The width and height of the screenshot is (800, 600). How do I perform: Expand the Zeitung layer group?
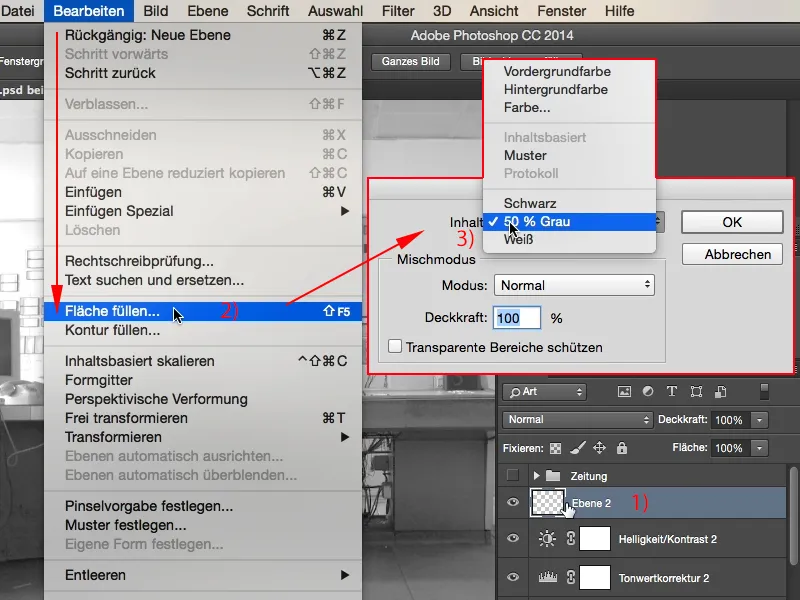click(x=535, y=476)
